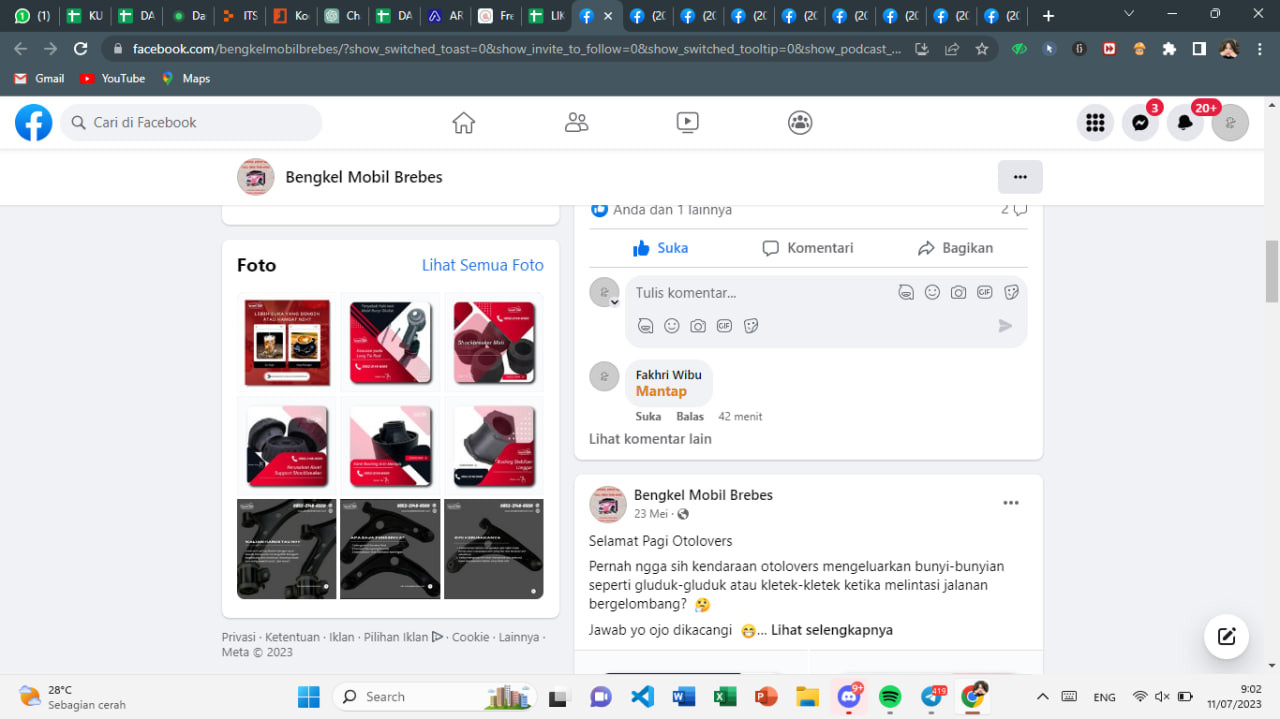Click the mushroom extension icon
This screenshot has width=1280, height=719.
coord(1139,49)
